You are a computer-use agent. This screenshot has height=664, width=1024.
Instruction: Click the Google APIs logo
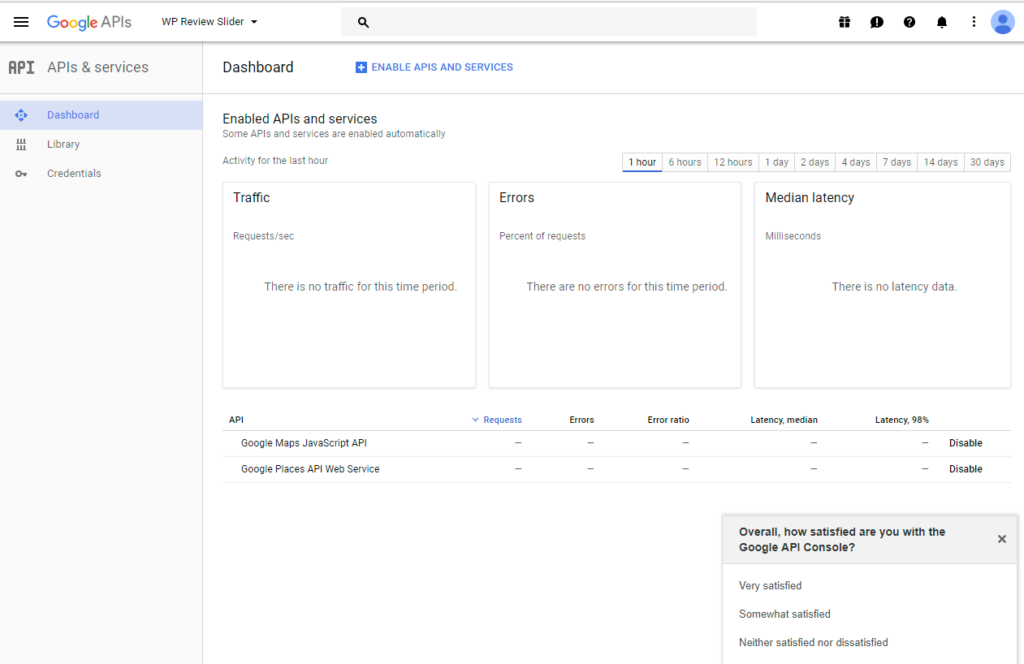click(89, 22)
